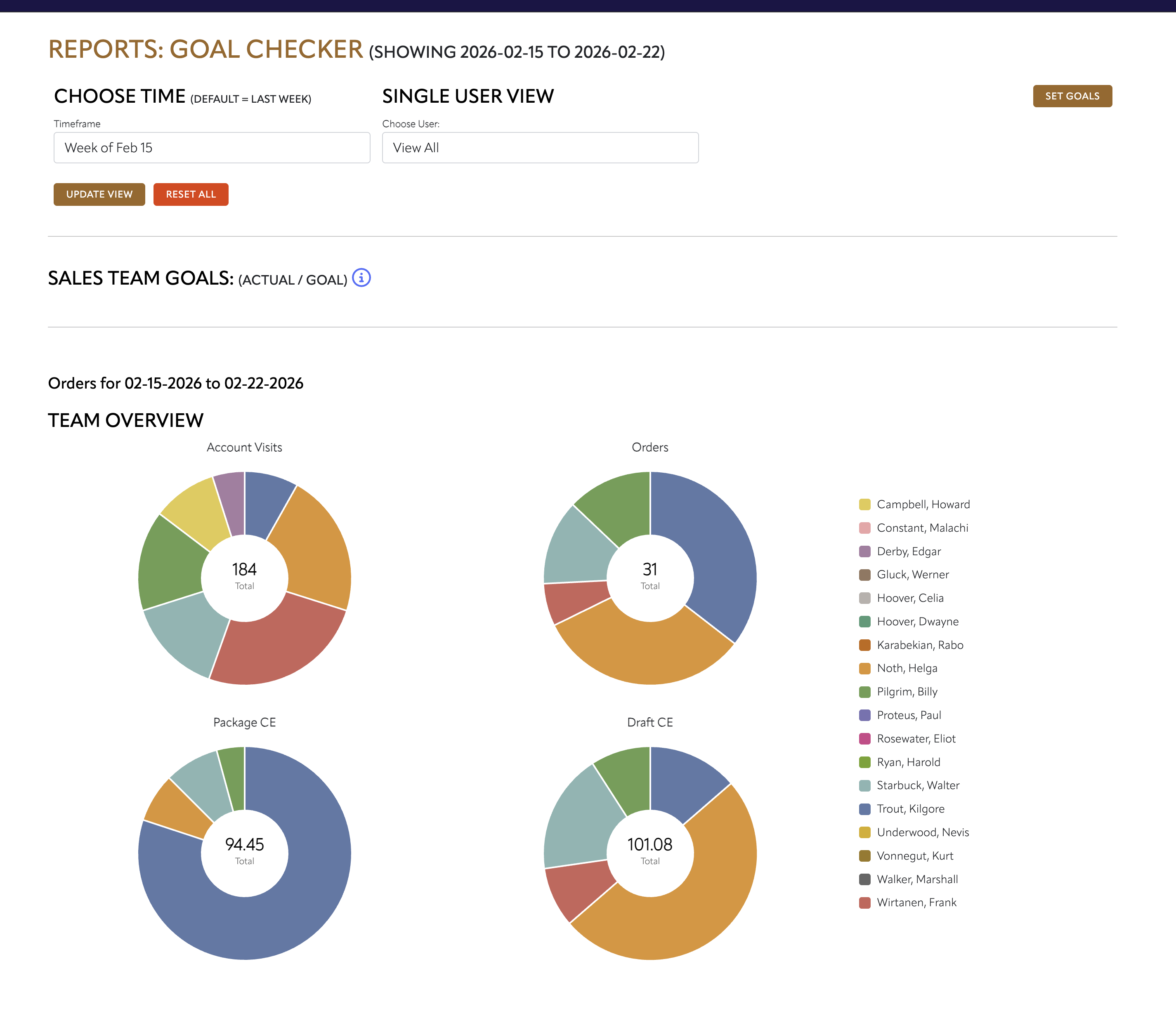This screenshot has width=1176, height=1018.
Task: Click Pilgrim, Billy green legend swatch
Action: coord(864,692)
